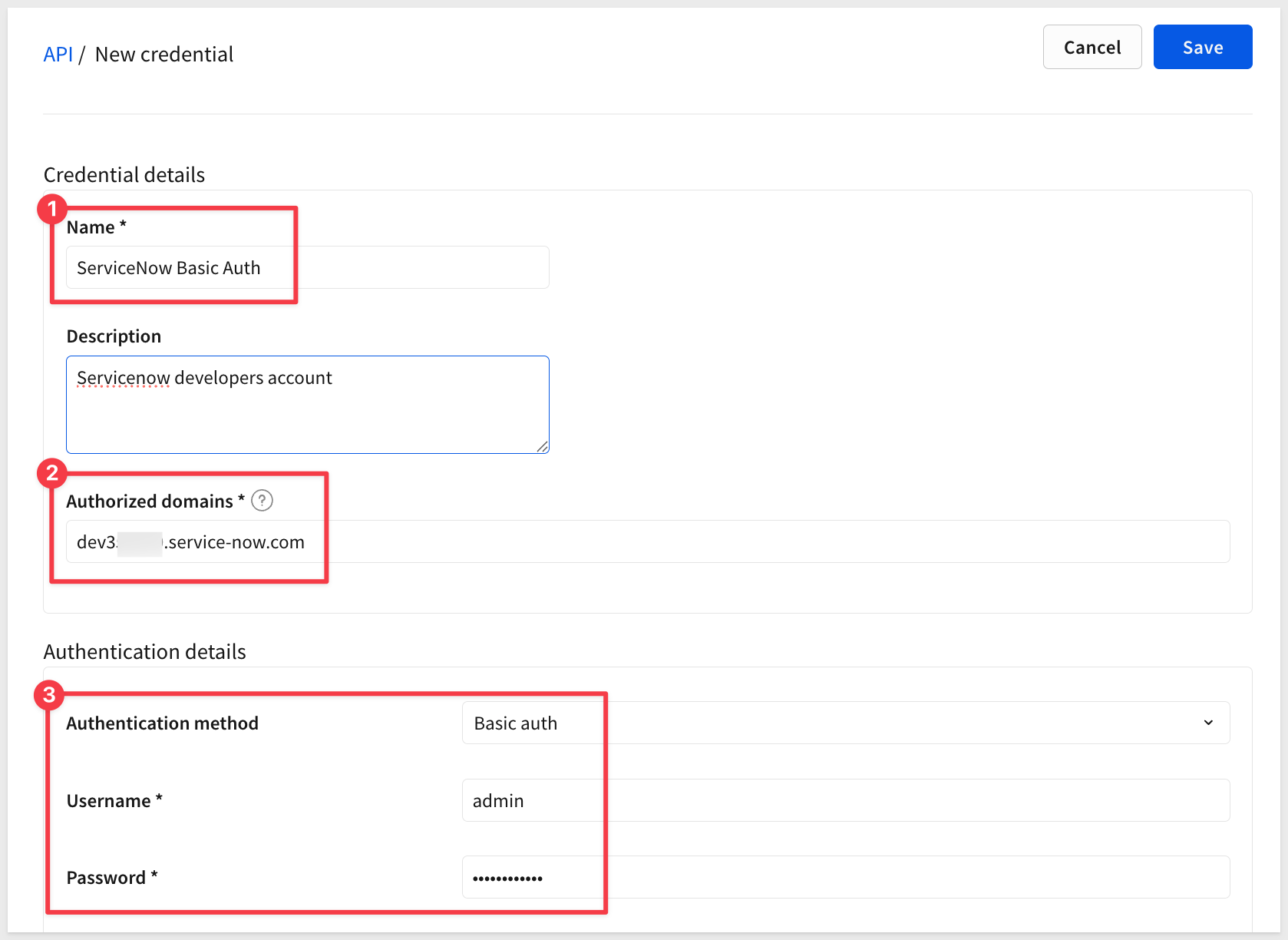Screen dimensions: 1288x940
Task: Focus the masked Password input
Action: (845, 878)
